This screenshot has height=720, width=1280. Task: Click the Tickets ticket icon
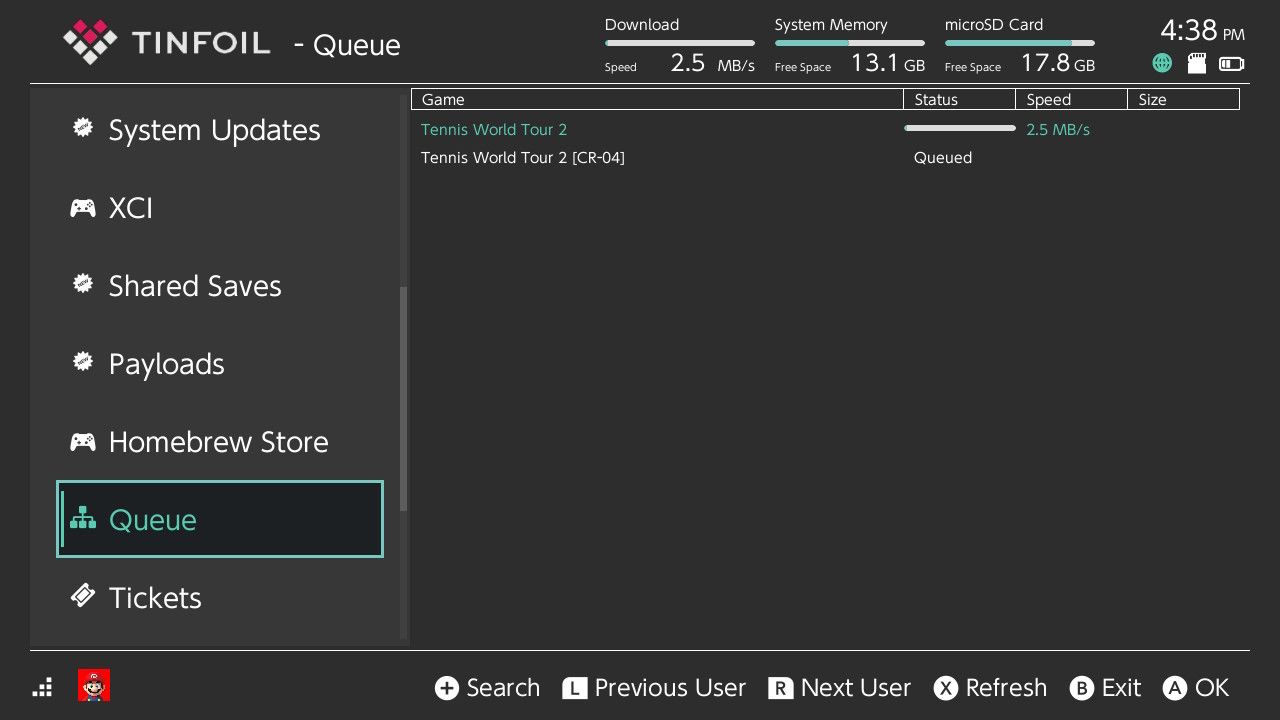click(x=83, y=596)
